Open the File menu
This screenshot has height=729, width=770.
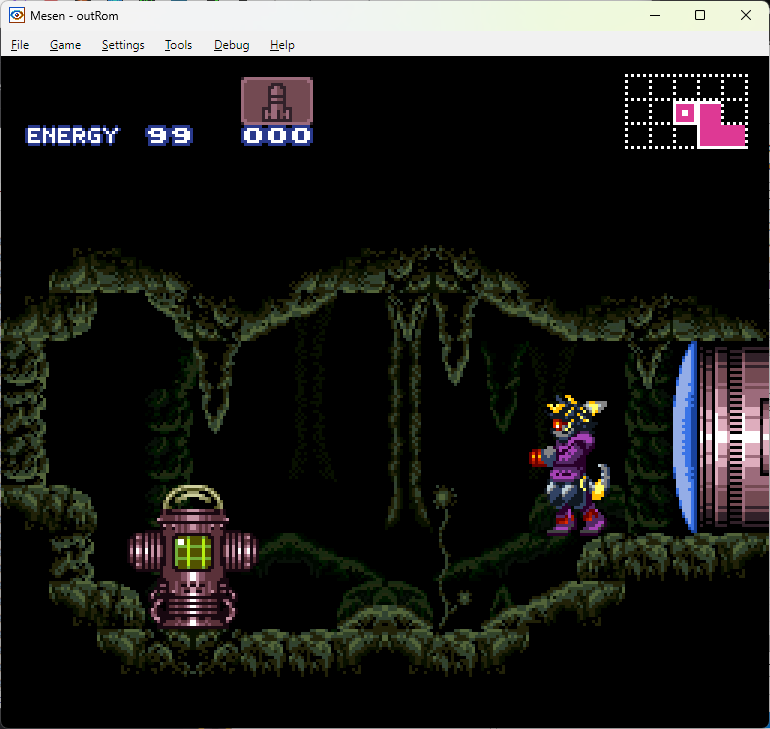(x=20, y=45)
